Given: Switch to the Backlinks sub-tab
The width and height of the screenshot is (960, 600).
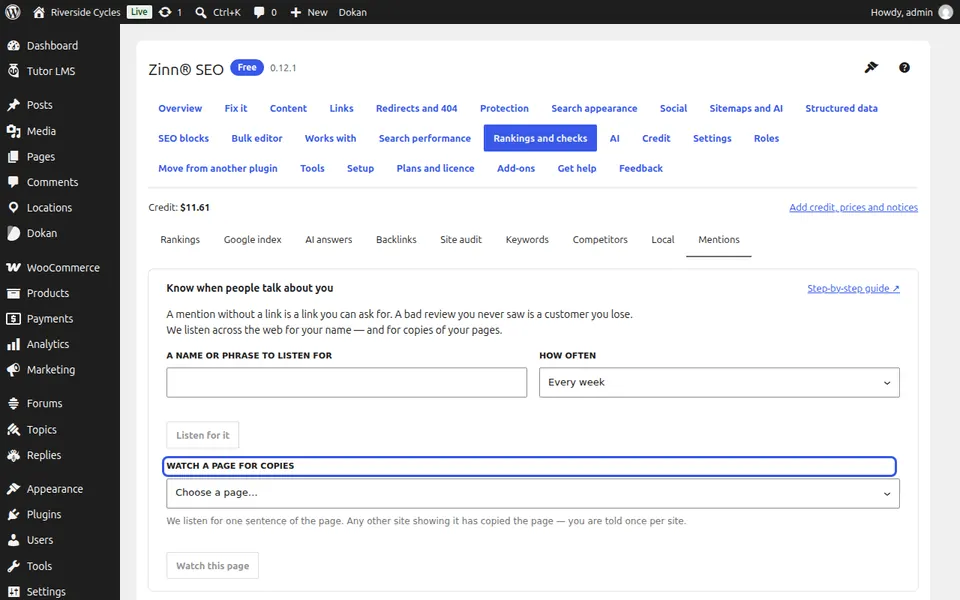Looking at the screenshot, I should point(396,239).
